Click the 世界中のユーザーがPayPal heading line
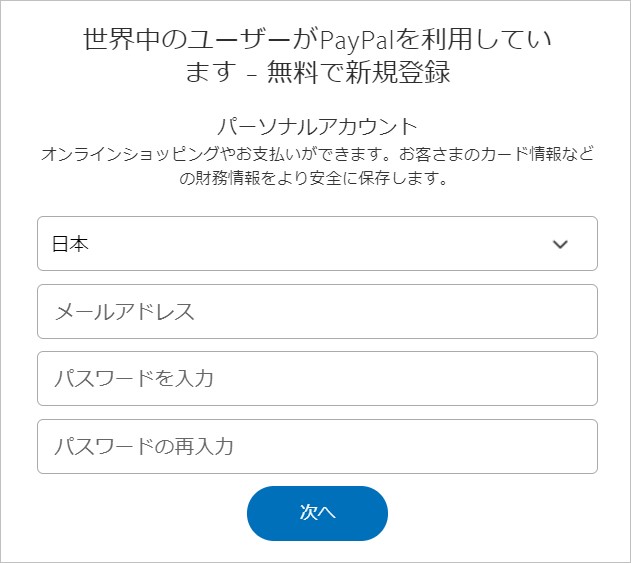631x563 pixels. (316, 42)
